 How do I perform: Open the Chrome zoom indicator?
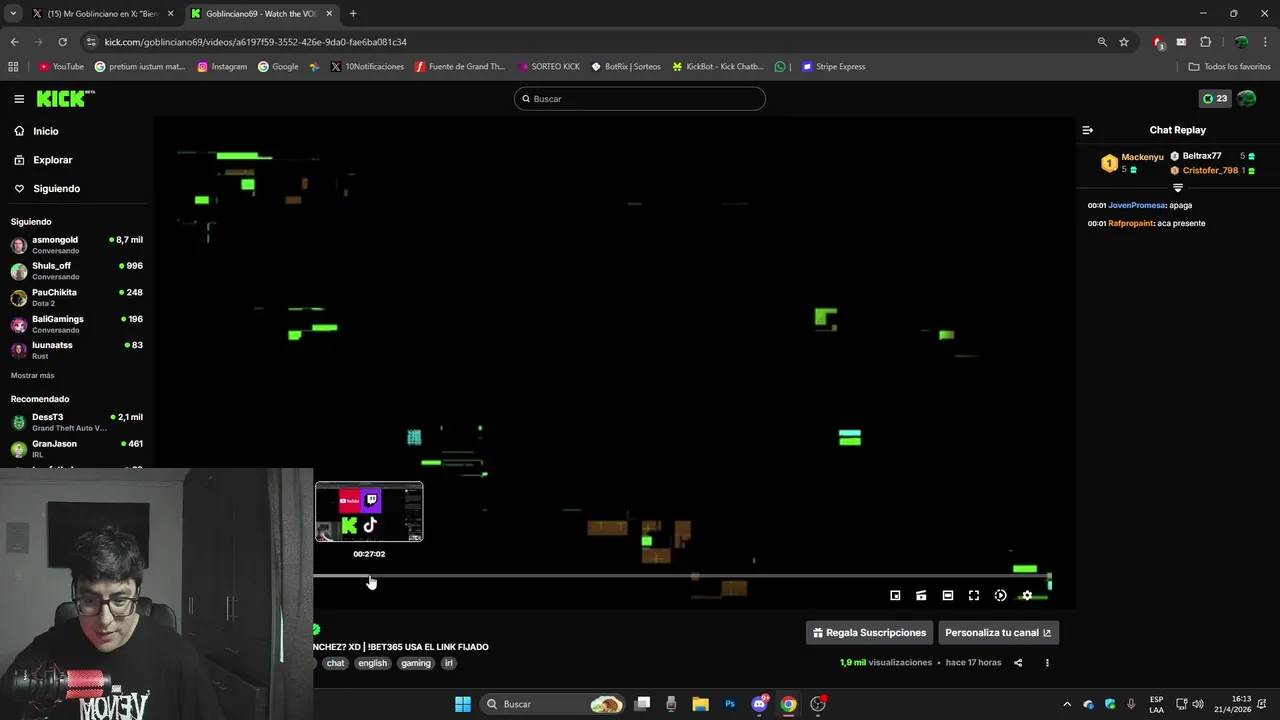1102,42
